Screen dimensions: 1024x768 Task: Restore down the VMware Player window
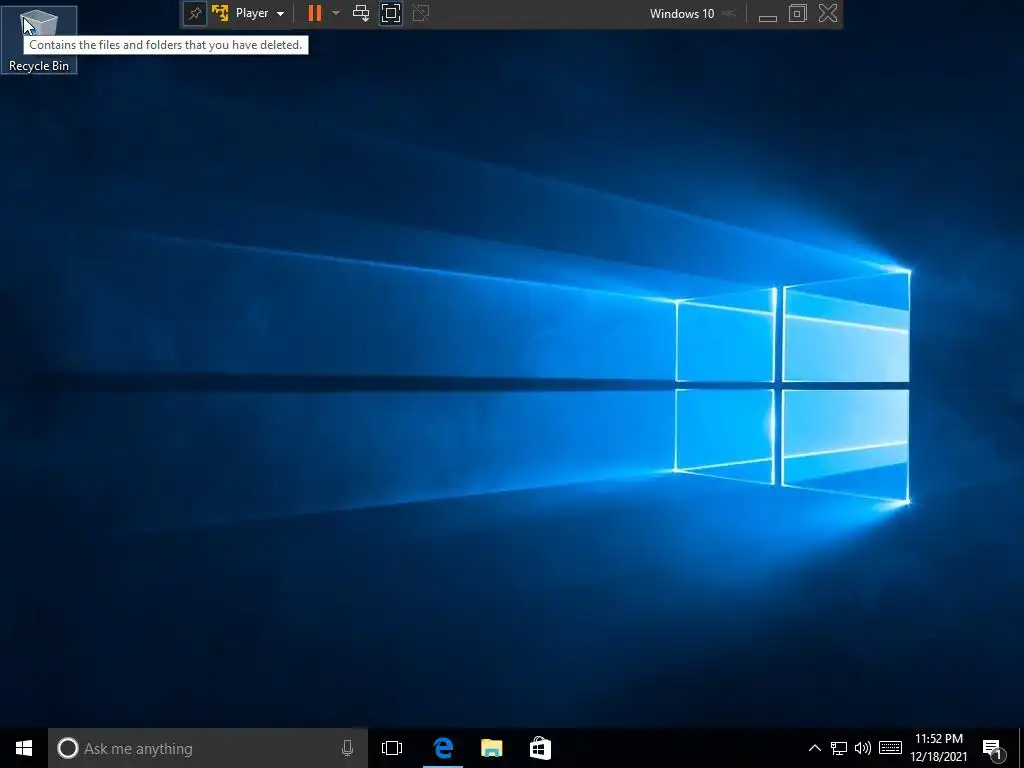tap(797, 13)
